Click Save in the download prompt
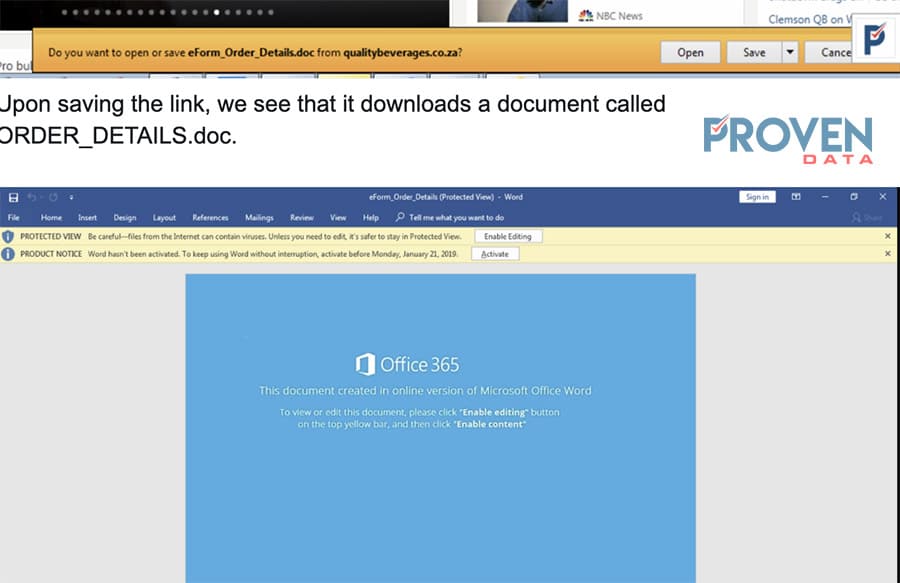Viewport: 900px width, 583px height. pos(754,53)
